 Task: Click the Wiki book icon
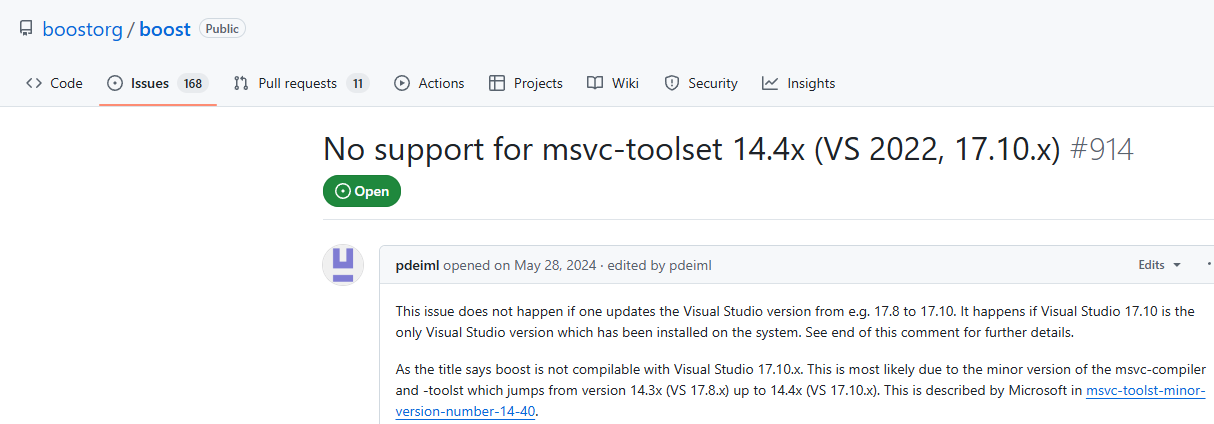(x=595, y=83)
